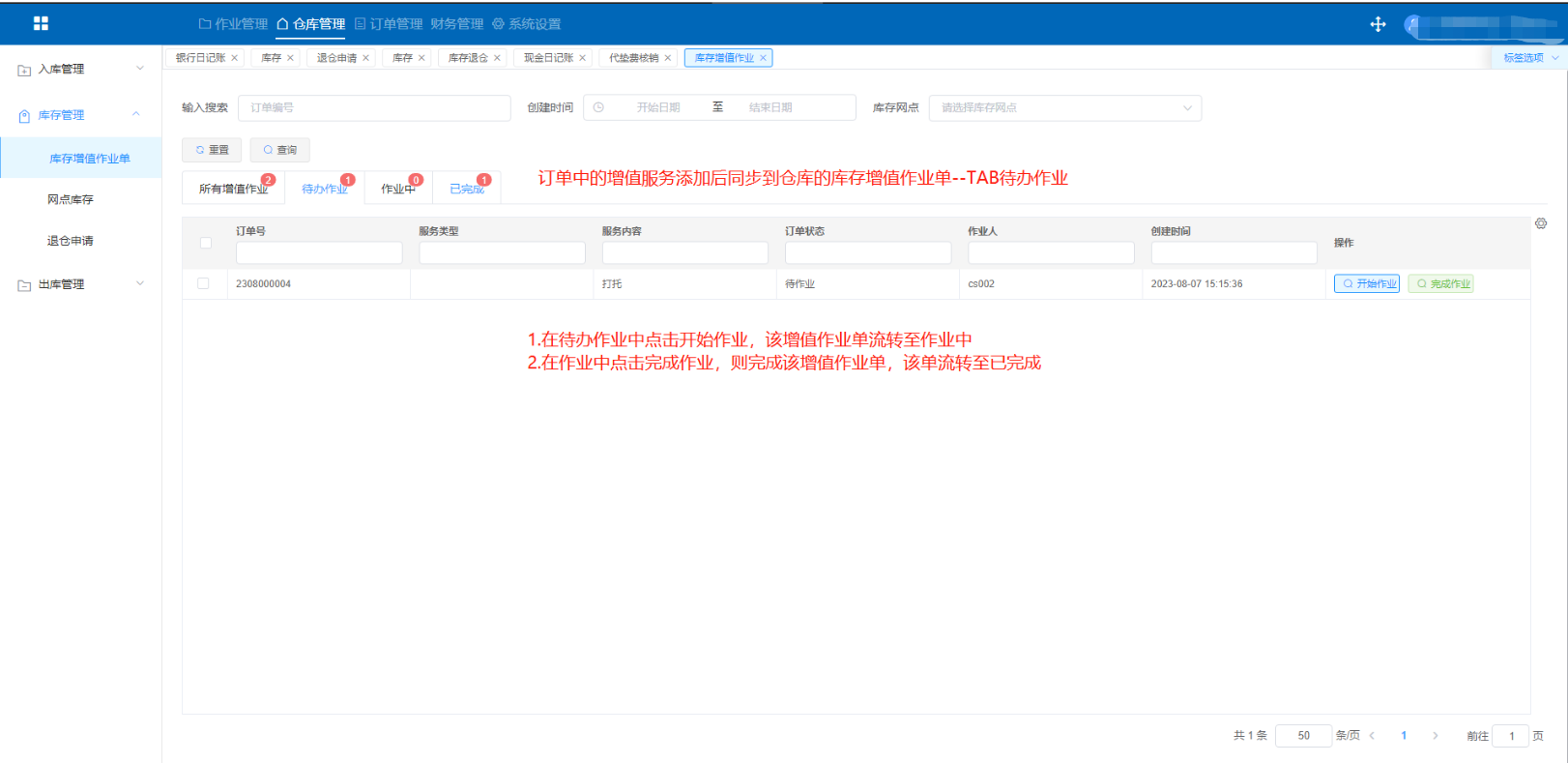
Task: Open the 标签选项 dropdown
Action: [1530, 58]
